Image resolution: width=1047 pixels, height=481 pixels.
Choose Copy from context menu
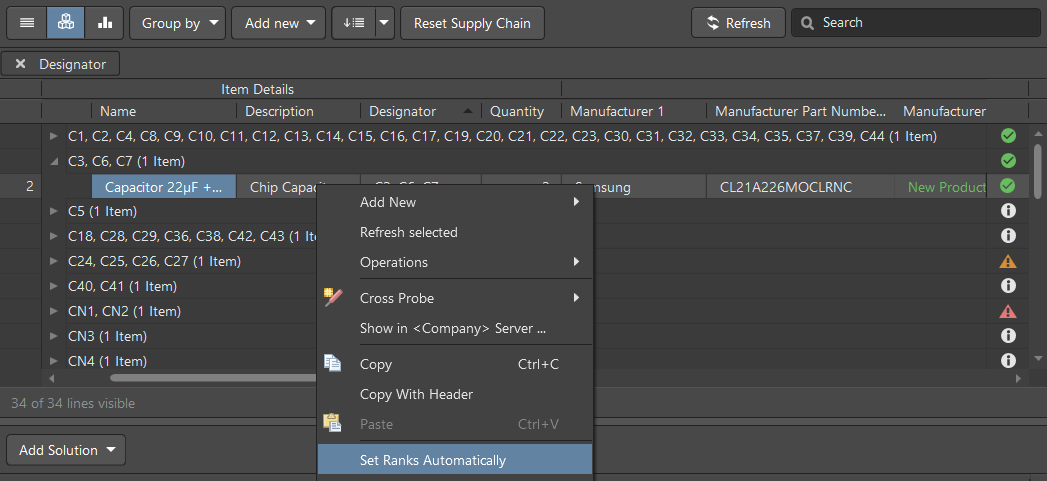[x=455, y=364]
